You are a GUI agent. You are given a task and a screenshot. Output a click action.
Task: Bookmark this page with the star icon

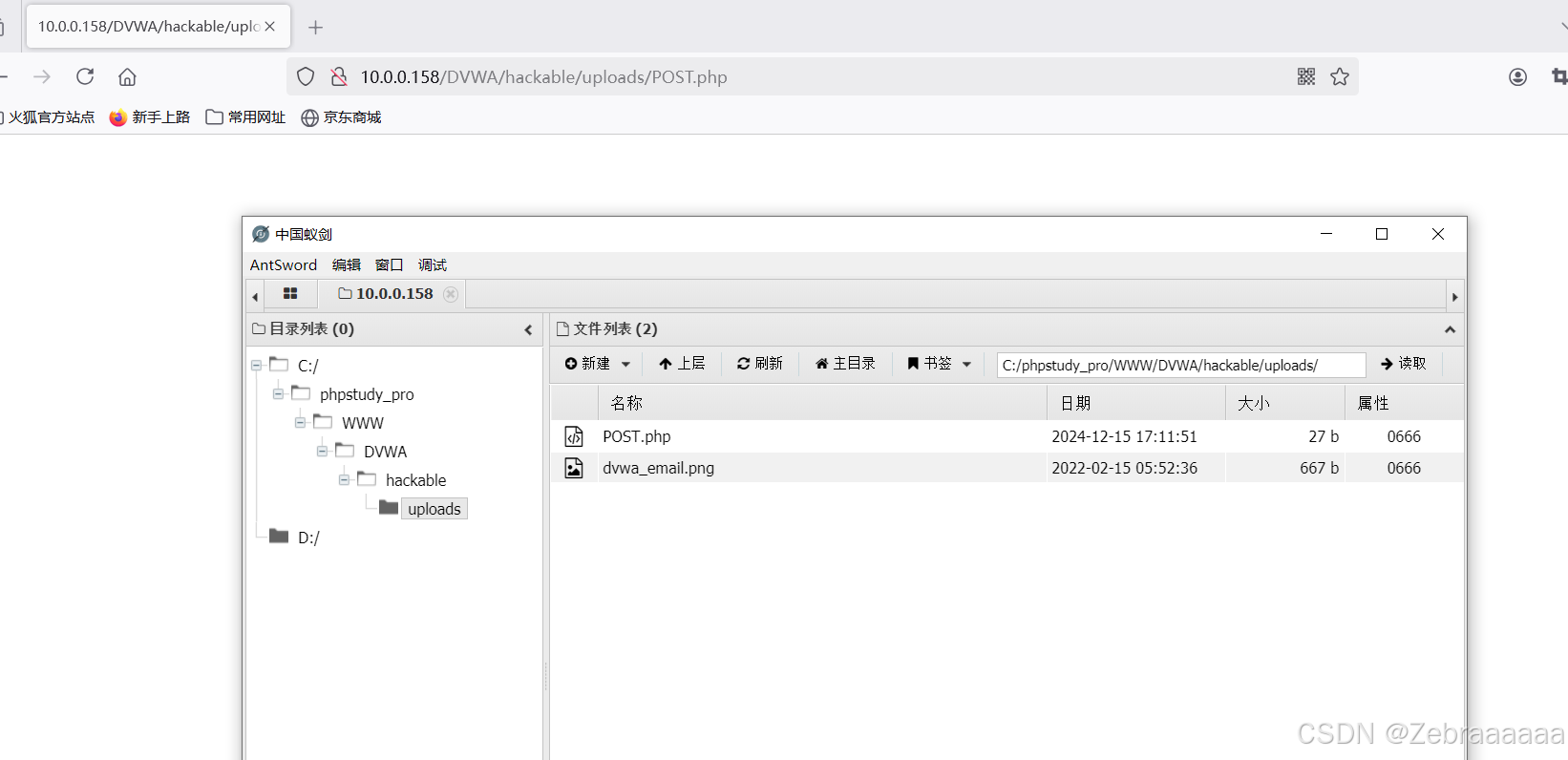pos(1340,76)
